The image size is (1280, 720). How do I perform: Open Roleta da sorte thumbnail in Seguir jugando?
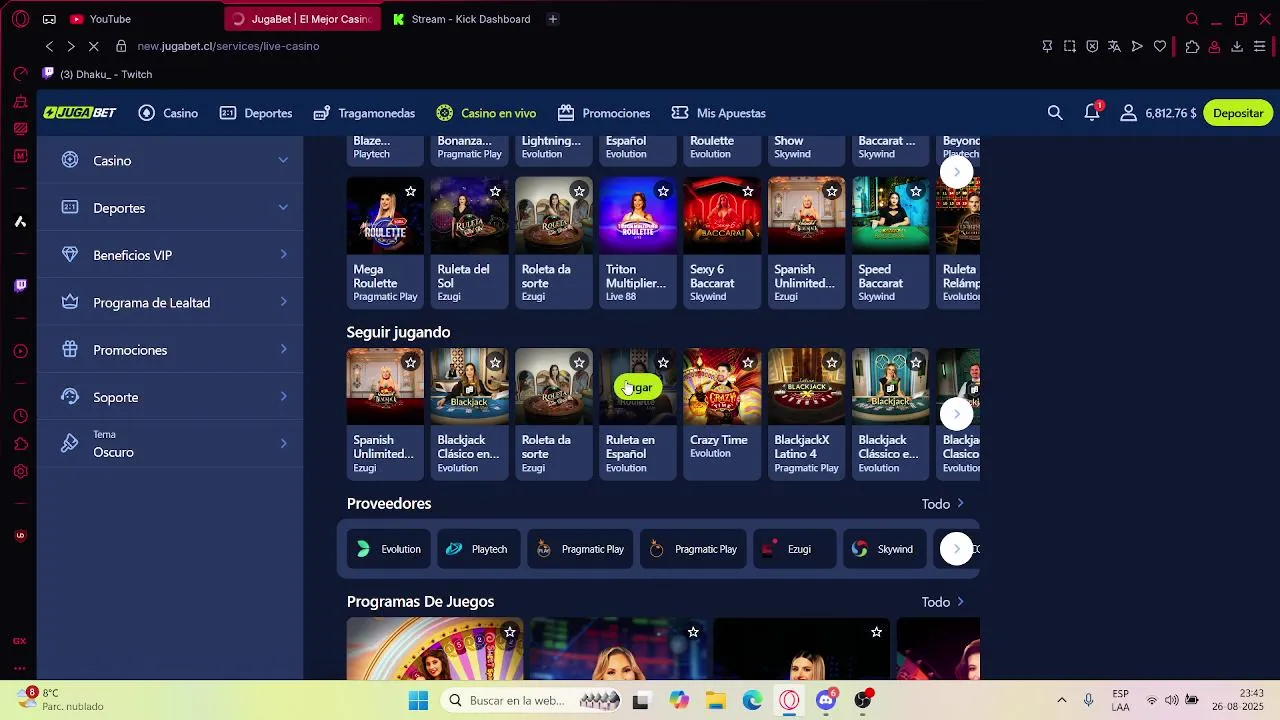553,387
